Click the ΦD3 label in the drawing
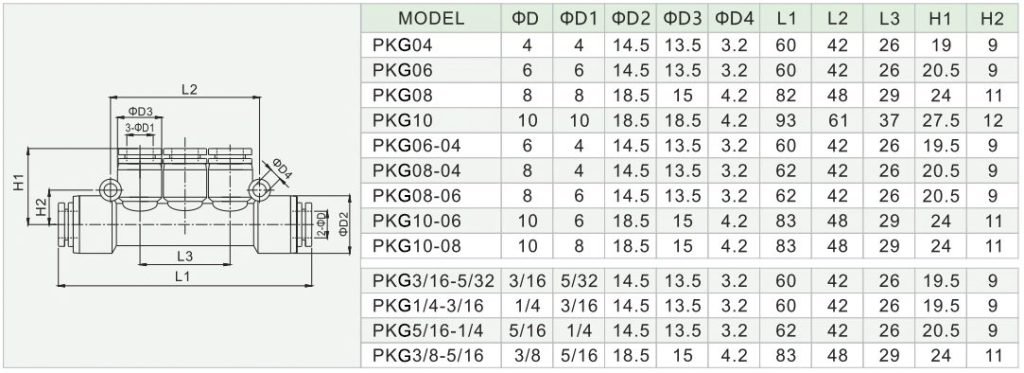This screenshot has height=373, width=1024. (138, 110)
